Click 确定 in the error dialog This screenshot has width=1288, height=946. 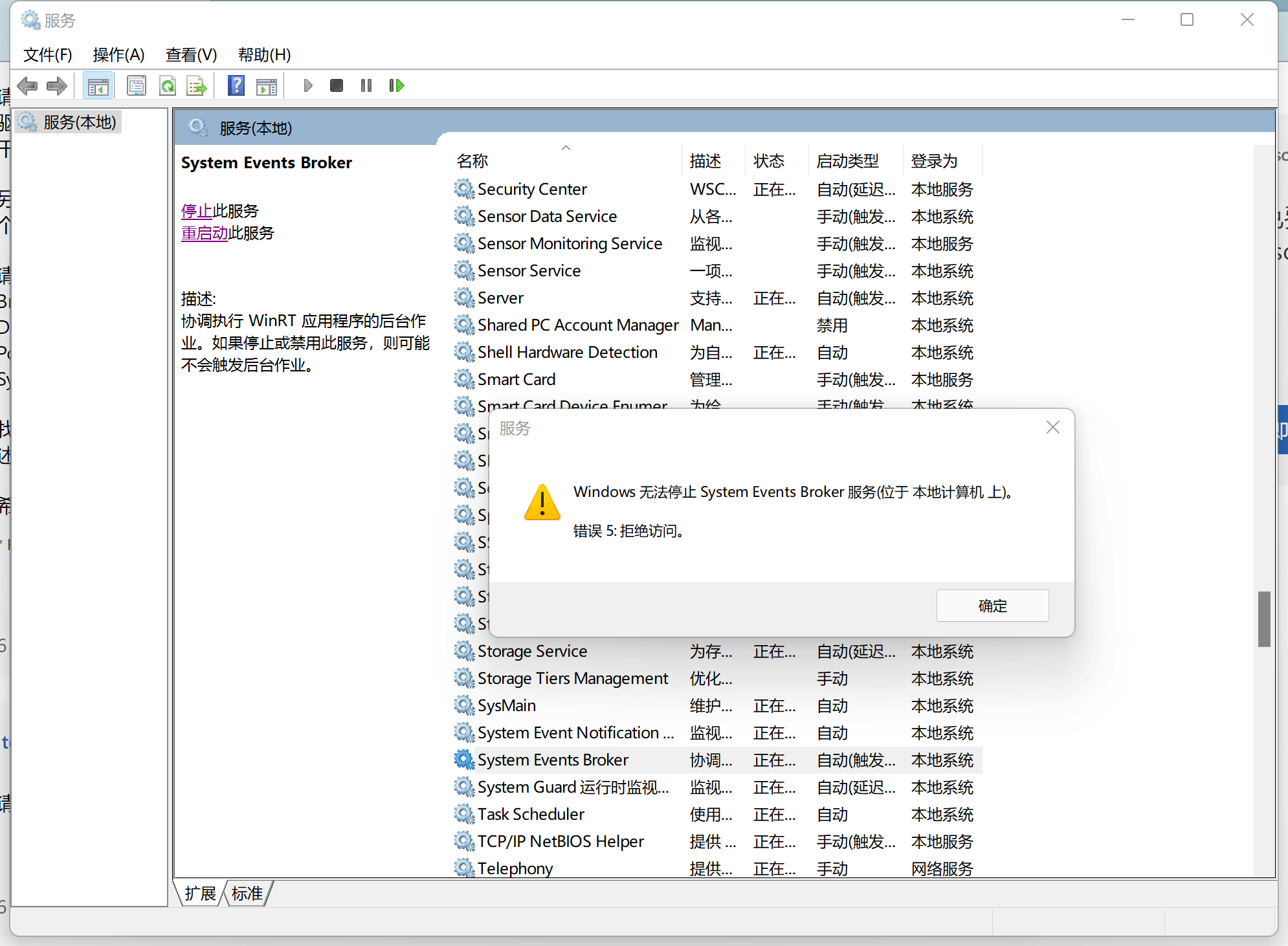point(992,606)
